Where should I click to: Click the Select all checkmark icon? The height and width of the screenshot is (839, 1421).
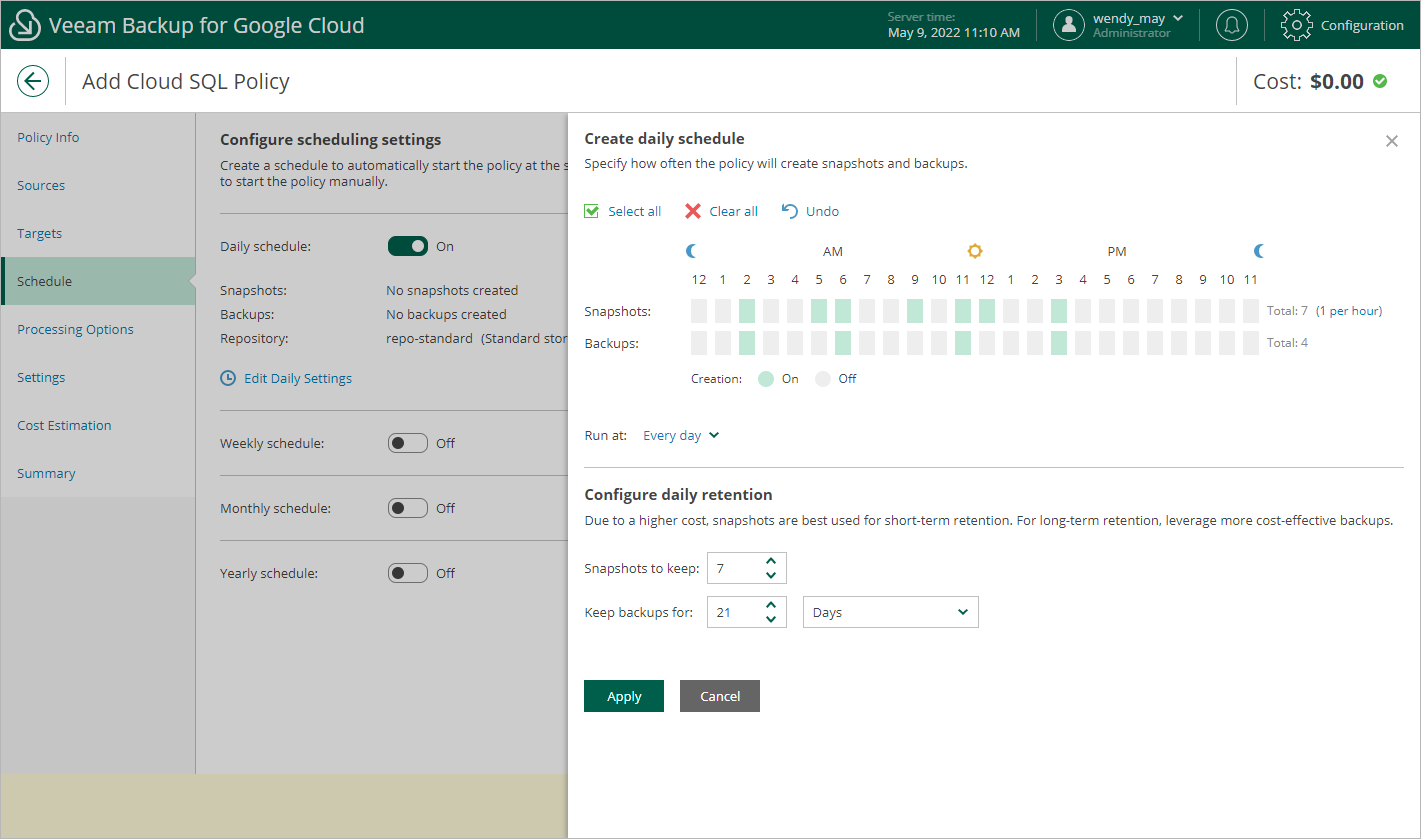[592, 211]
